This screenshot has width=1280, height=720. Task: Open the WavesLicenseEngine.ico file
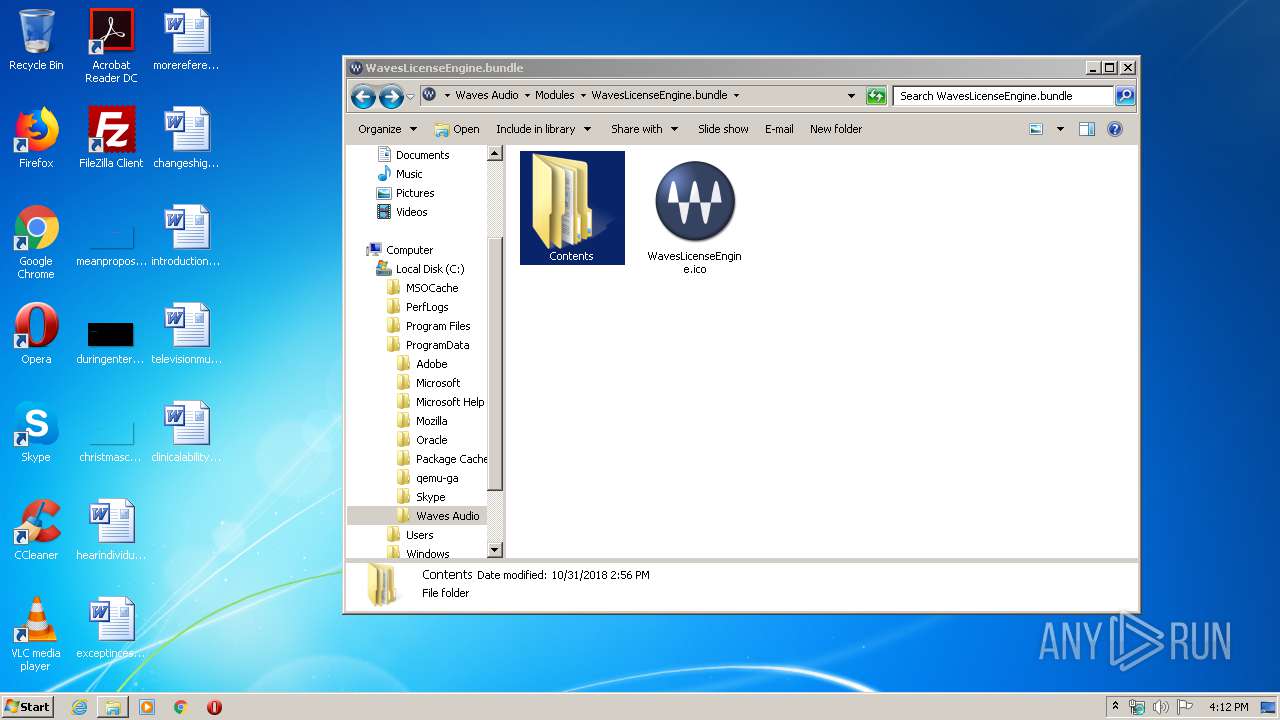694,202
